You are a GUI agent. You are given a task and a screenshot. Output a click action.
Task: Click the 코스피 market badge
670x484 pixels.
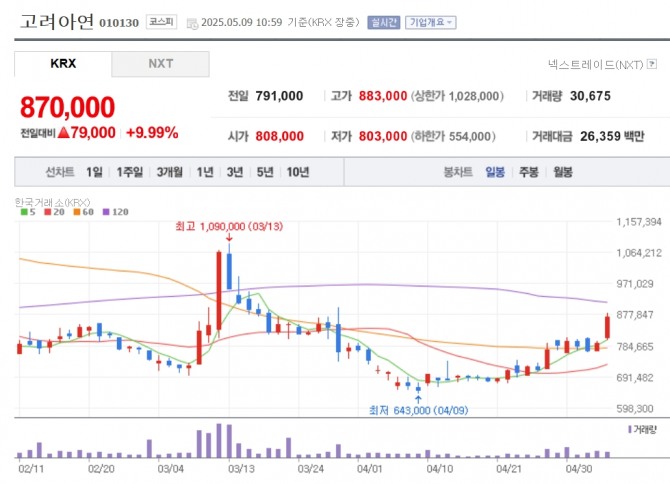pyautogui.click(x=161, y=22)
